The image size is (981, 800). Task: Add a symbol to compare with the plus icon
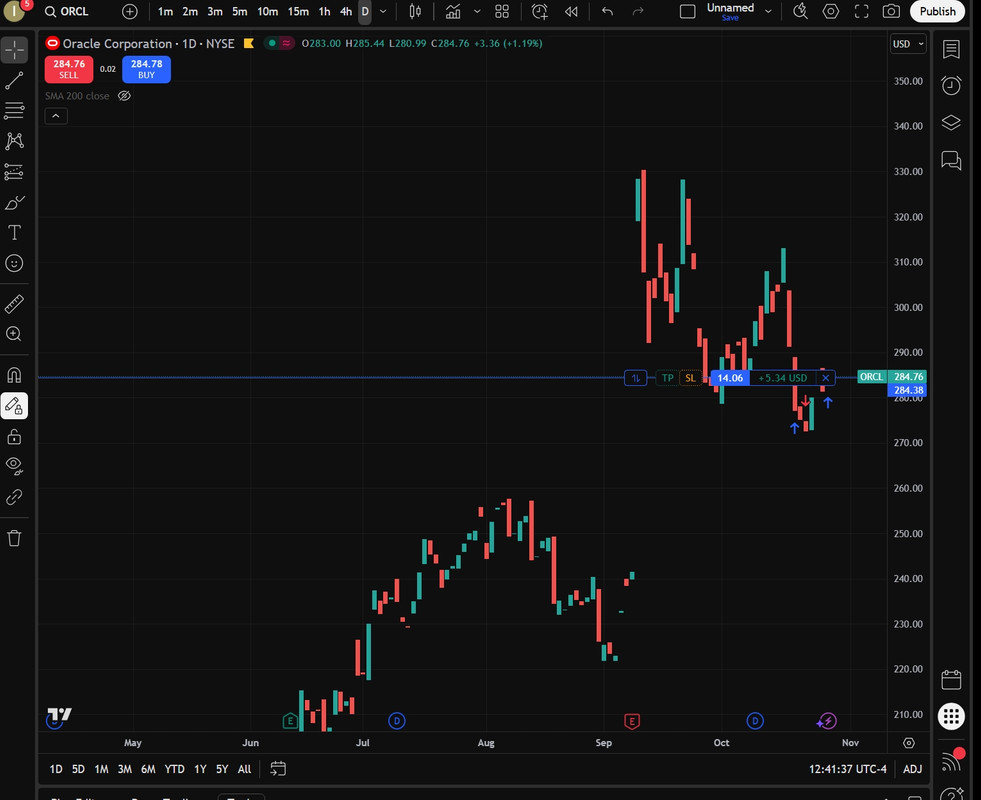[x=130, y=11]
